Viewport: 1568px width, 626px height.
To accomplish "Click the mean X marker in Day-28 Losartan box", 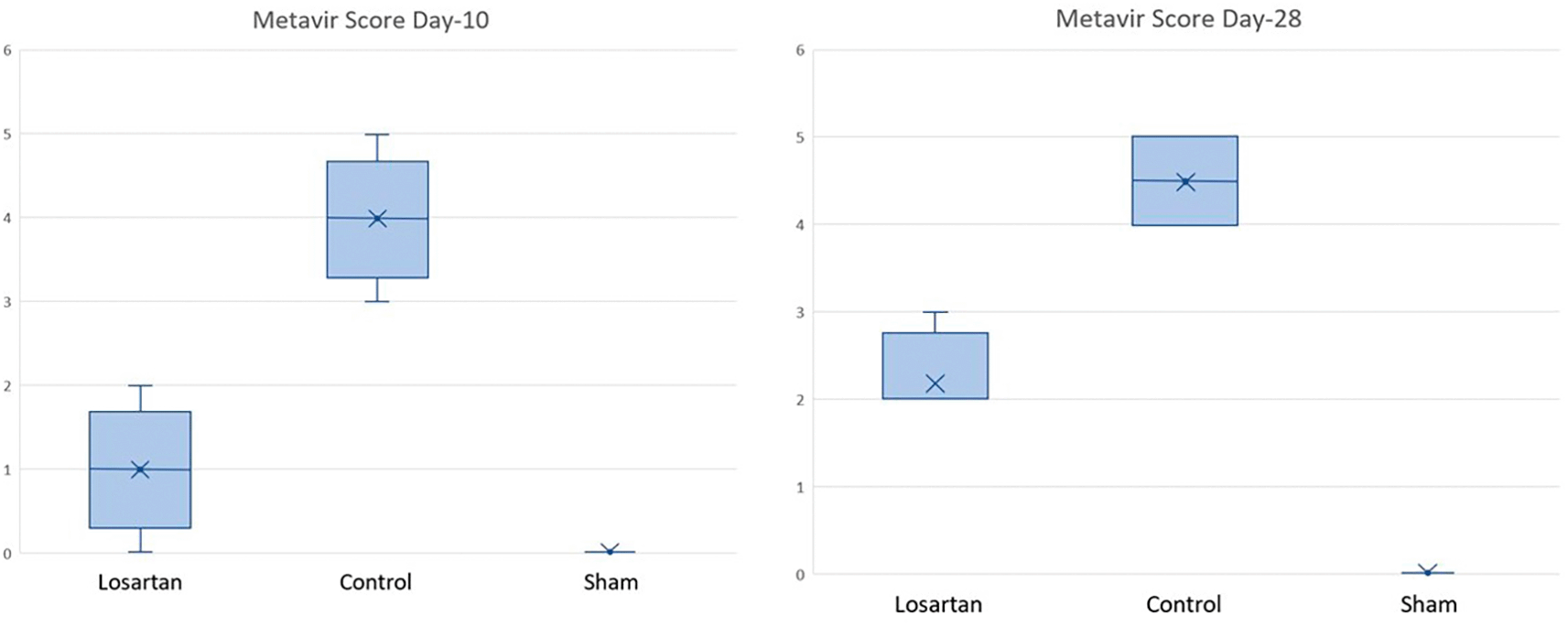I will click(935, 383).
